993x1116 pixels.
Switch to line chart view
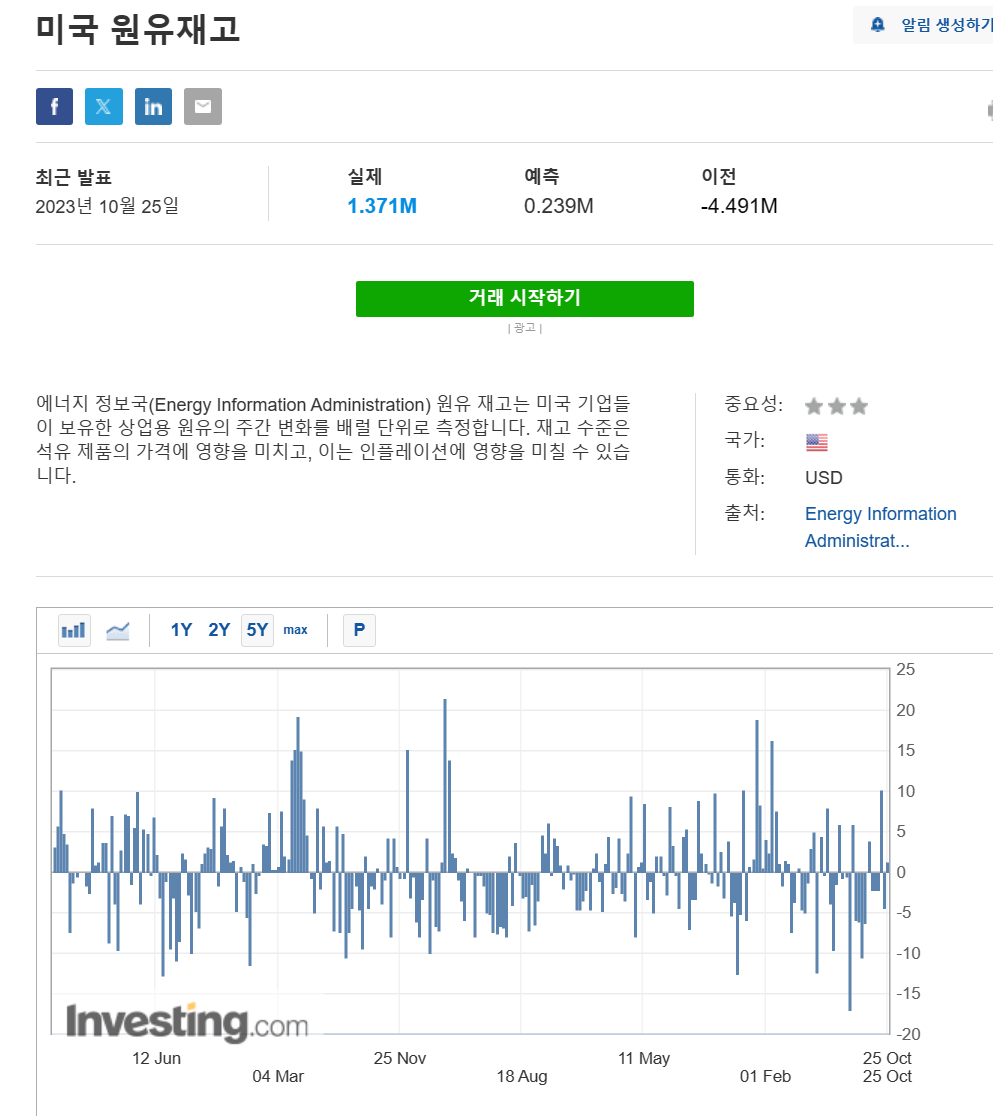click(x=117, y=630)
